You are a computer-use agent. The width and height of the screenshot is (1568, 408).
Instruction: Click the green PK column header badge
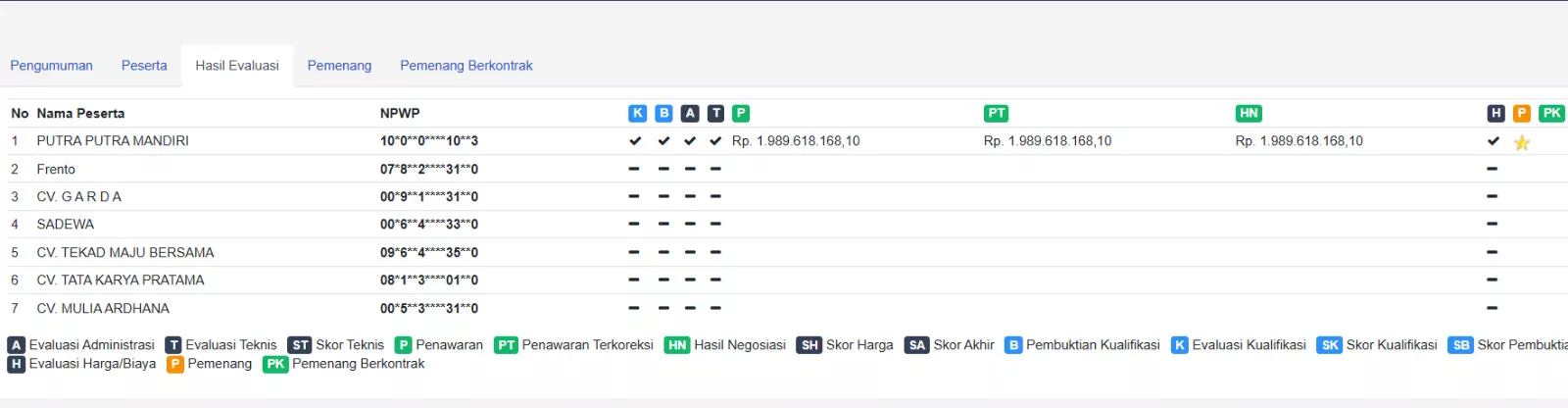pyautogui.click(x=1551, y=113)
